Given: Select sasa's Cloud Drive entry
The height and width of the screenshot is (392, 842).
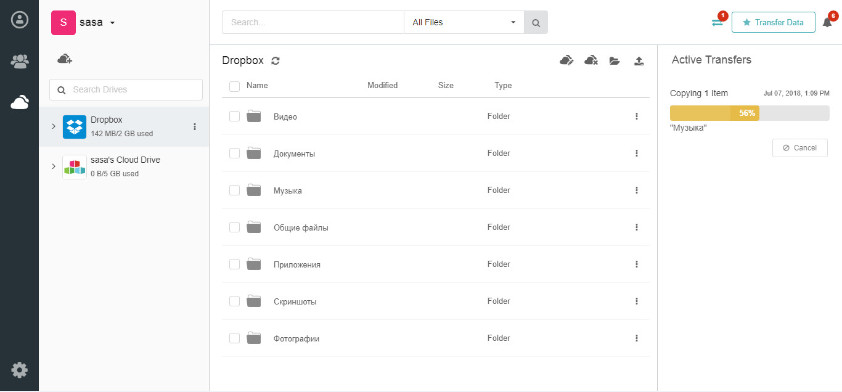Looking at the screenshot, I should pos(124,167).
